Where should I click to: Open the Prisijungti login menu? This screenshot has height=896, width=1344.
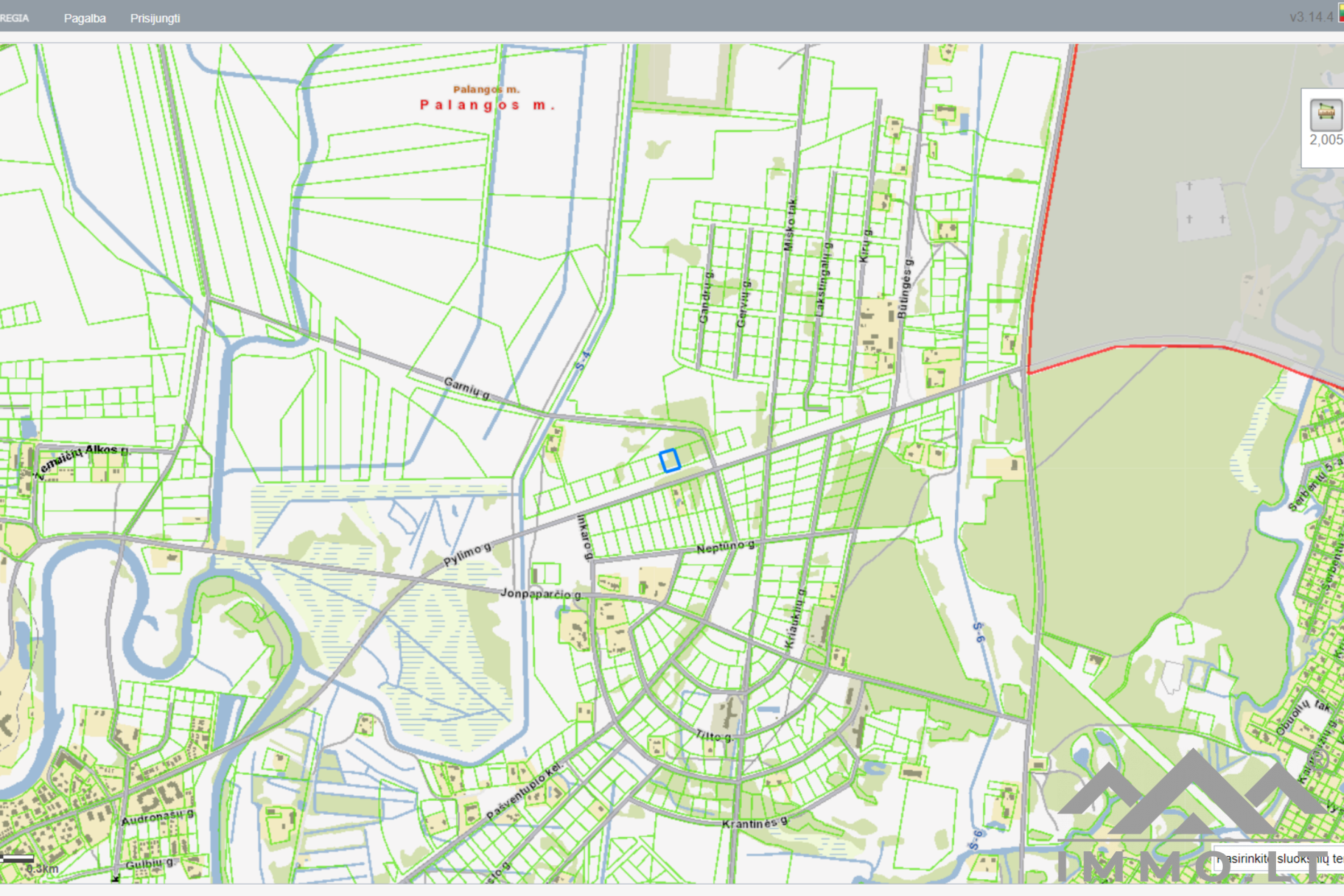[x=155, y=18]
